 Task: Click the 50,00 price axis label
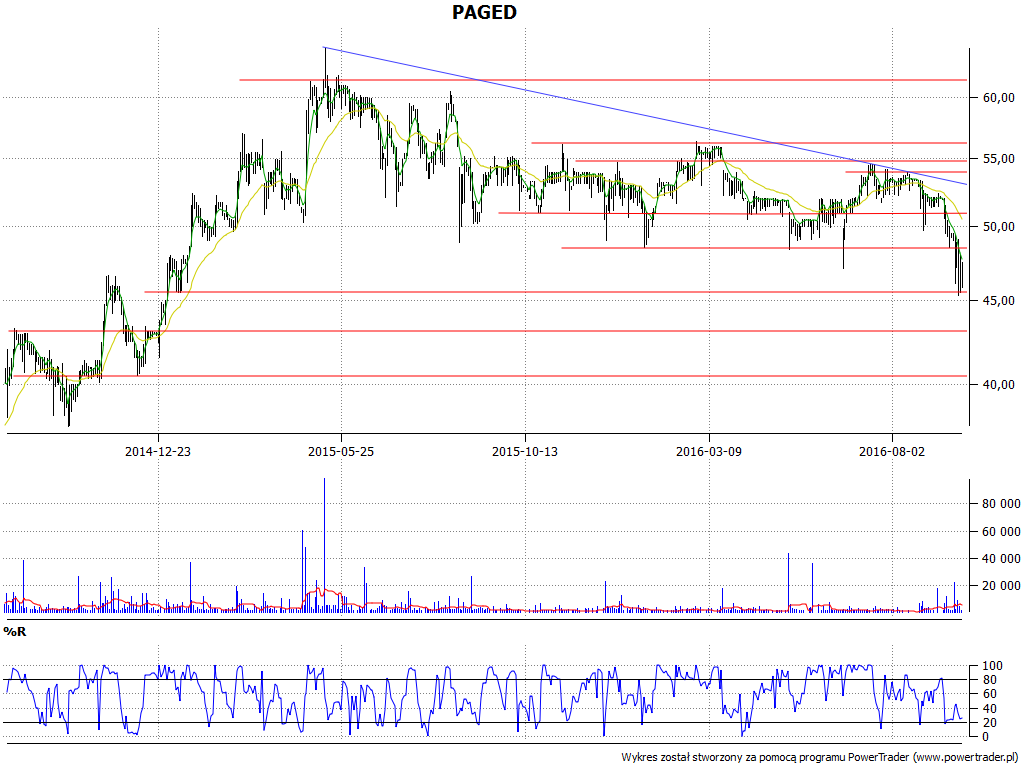[999, 227]
